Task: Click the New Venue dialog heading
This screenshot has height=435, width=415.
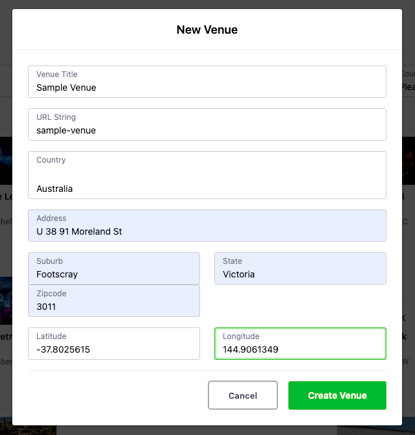Action: 207,30
